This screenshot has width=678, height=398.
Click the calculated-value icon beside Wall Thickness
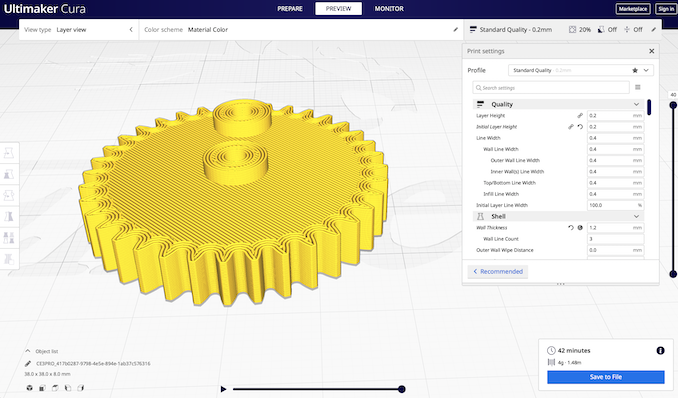click(x=580, y=228)
